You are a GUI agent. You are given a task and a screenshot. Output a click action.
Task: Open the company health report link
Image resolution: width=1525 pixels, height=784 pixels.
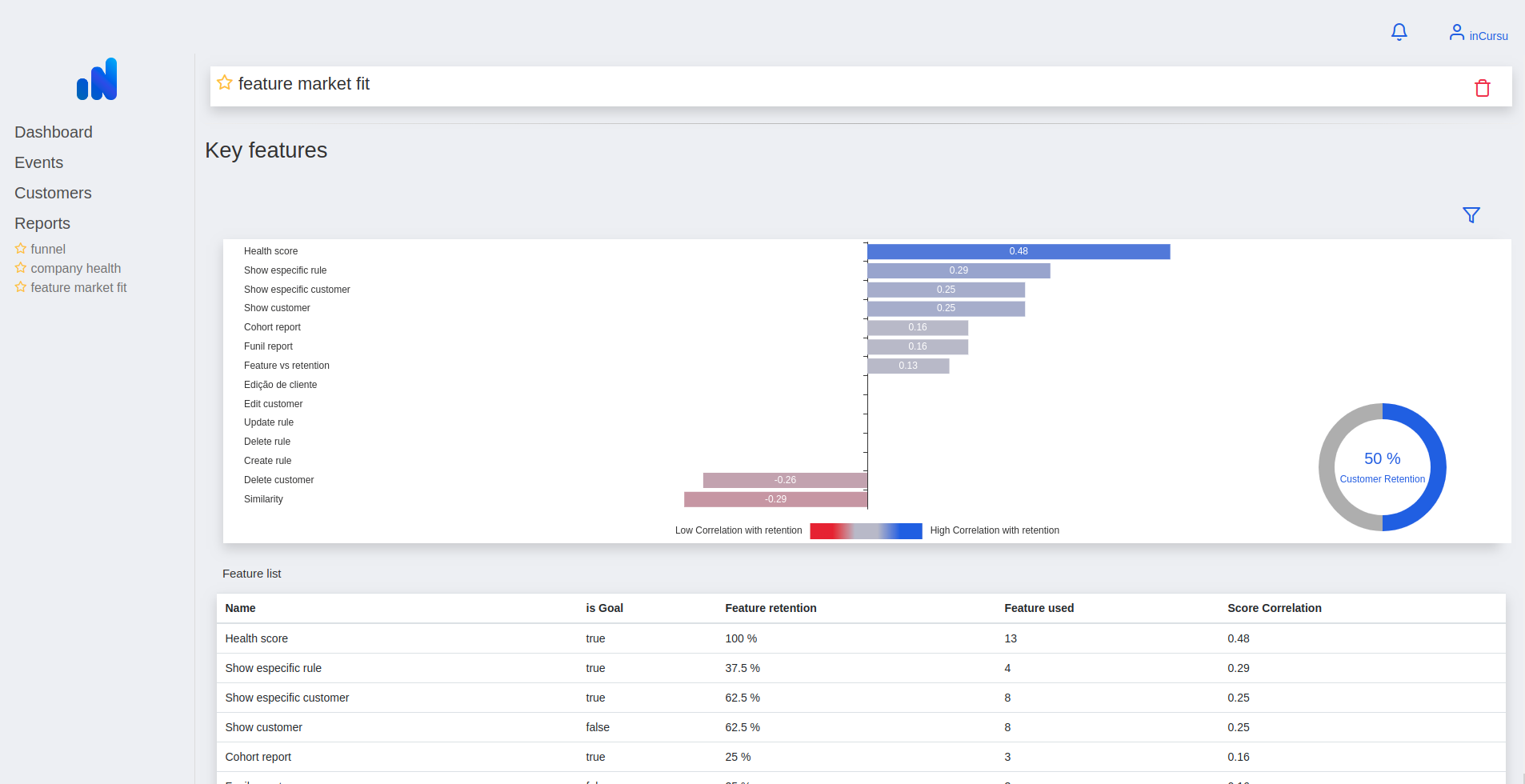(x=75, y=268)
